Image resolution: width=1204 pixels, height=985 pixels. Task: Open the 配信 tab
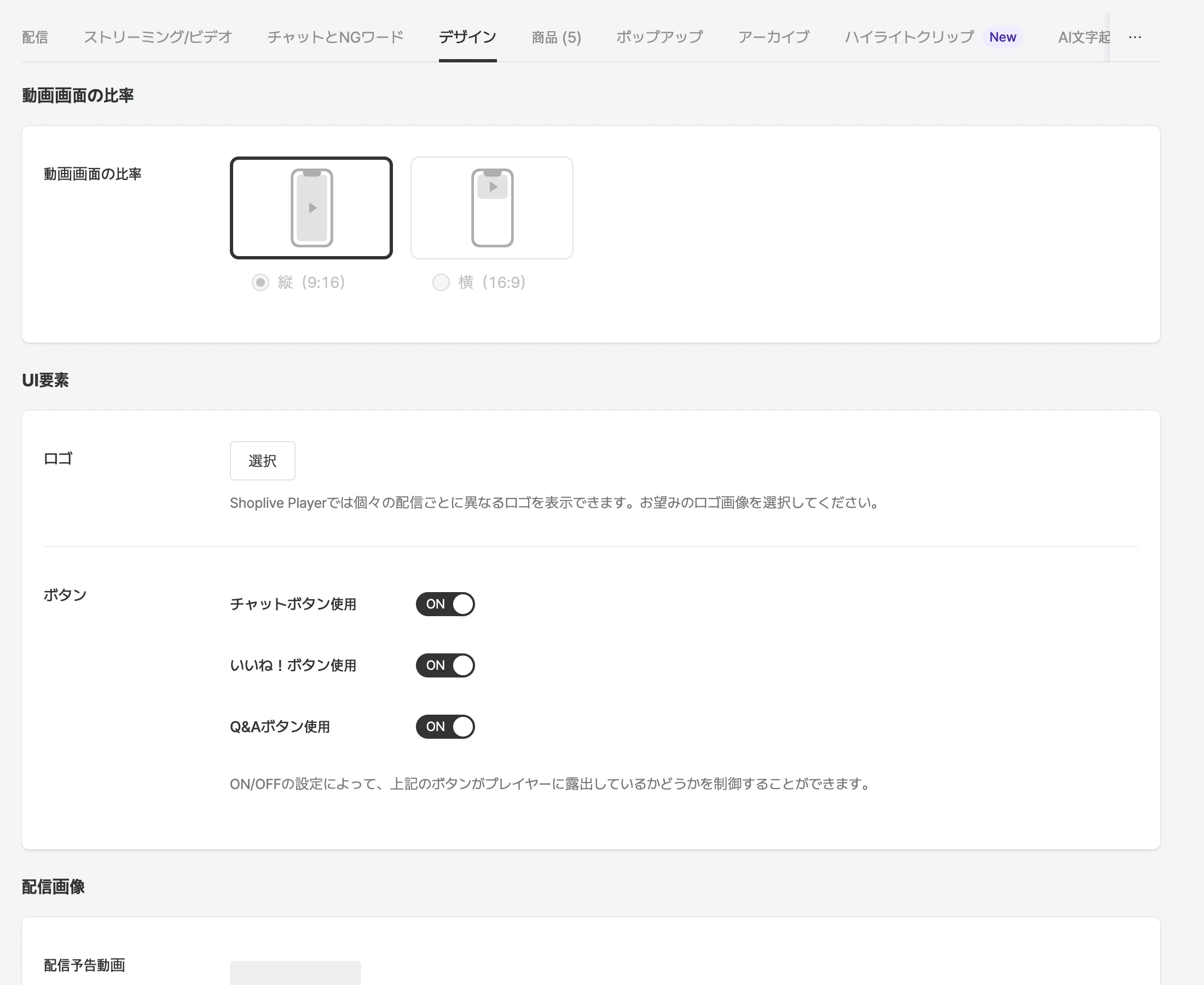coord(34,37)
